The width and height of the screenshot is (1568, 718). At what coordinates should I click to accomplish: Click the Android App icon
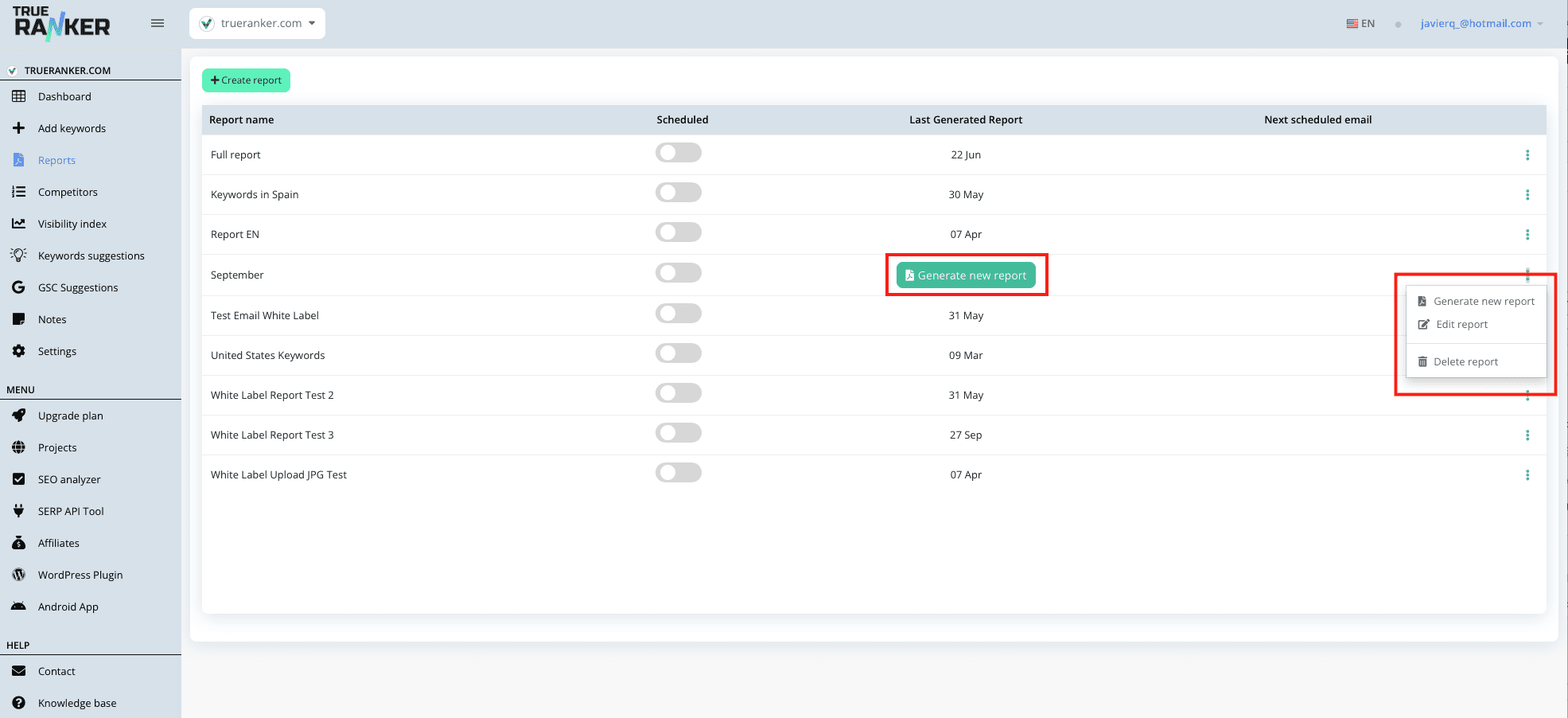[19, 607]
